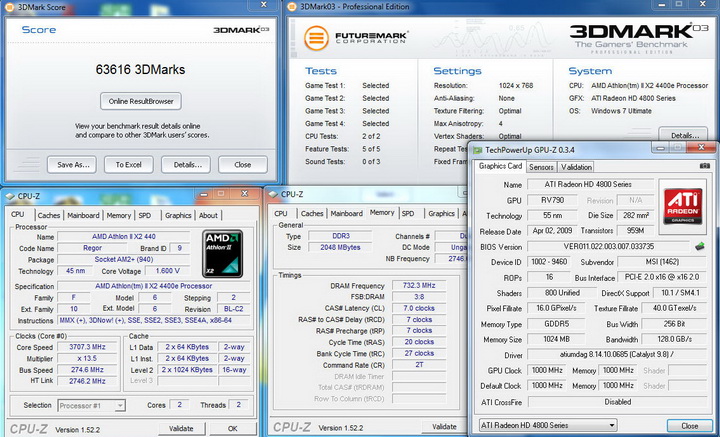Click the CAS# Latency 7.0 clocks value
The height and width of the screenshot is (437, 720).
point(418,308)
